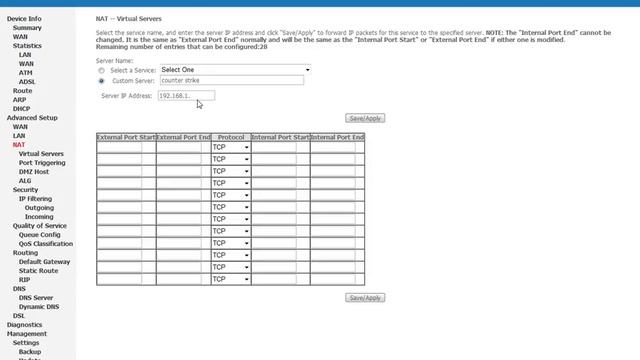Viewport: 640px width, 360px height.
Task: Open the DSL sidebar link
Action: point(19,316)
